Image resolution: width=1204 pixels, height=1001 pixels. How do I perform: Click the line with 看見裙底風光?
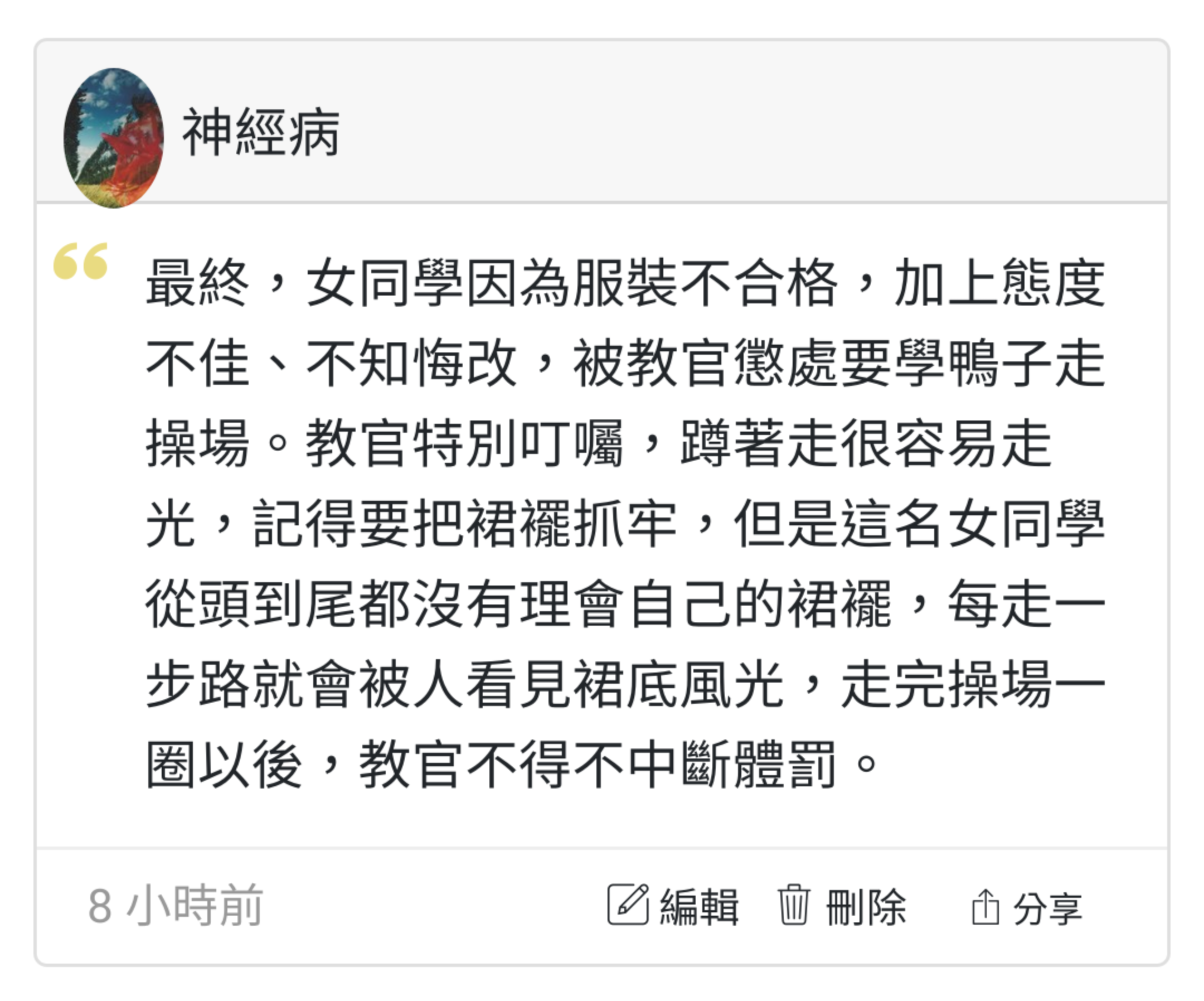click(625, 684)
